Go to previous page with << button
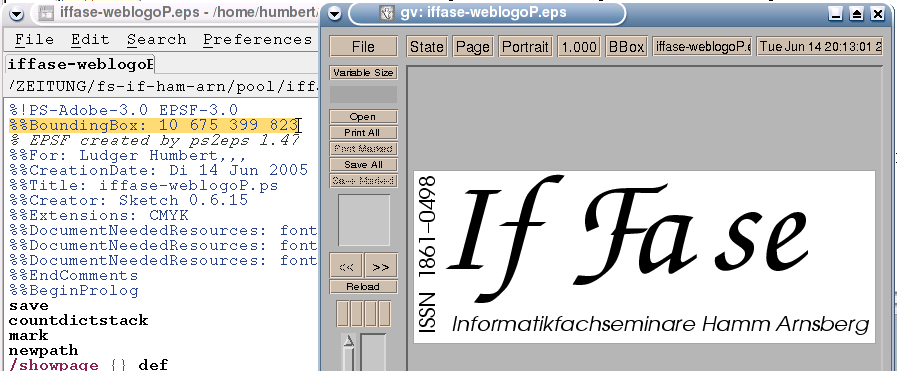This screenshot has width=897, height=371. click(346, 266)
